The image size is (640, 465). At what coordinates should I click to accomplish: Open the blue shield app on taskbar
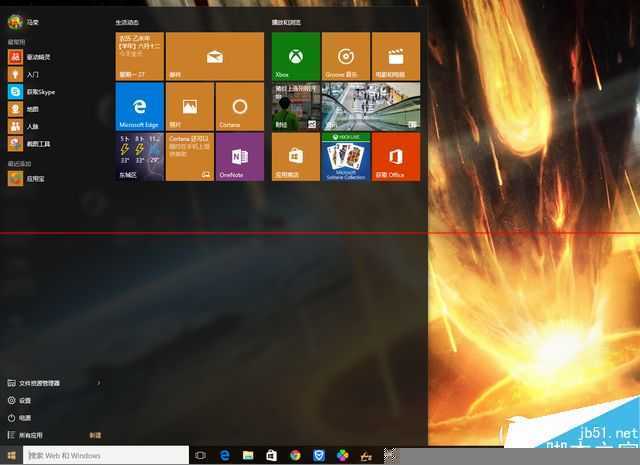tap(318, 455)
